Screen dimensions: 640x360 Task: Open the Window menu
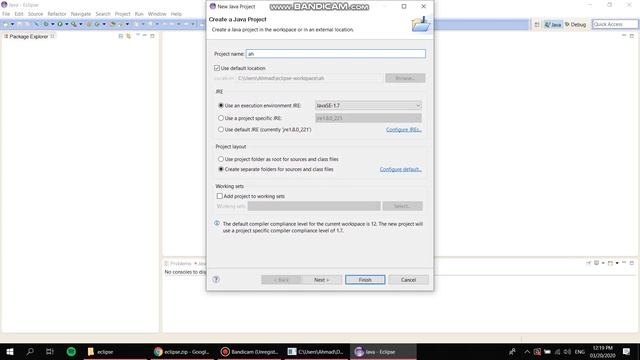[157, 14]
